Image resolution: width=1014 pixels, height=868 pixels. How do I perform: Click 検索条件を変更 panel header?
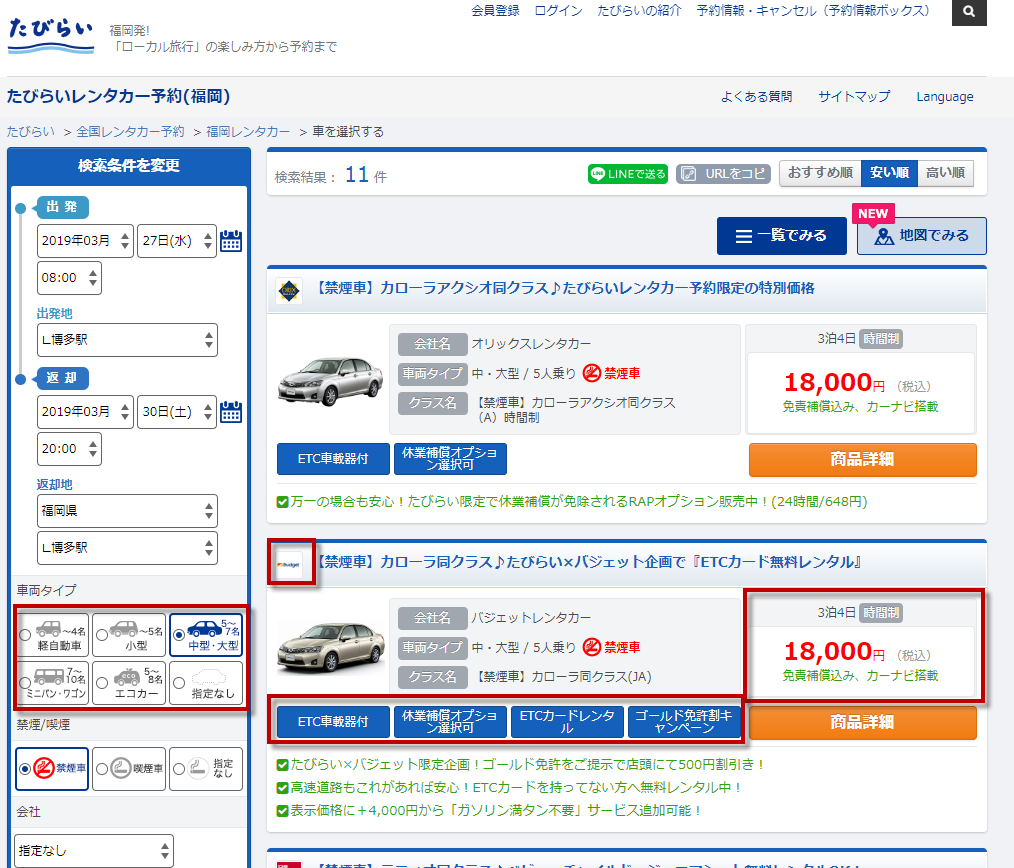pyautogui.click(x=129, y=166)
